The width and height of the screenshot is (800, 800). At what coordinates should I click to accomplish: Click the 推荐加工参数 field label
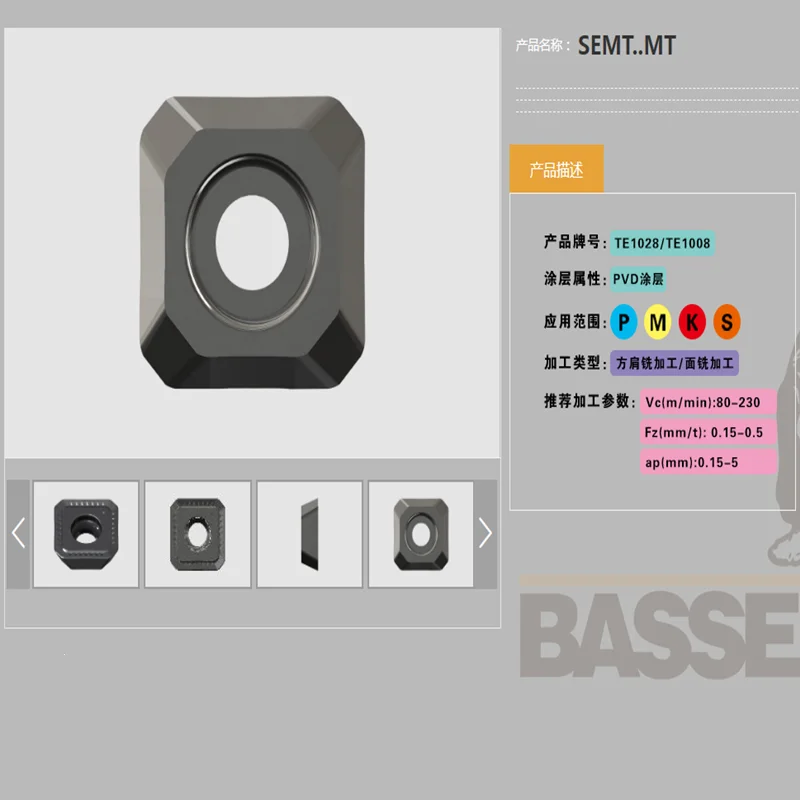[x=589, y=401]
